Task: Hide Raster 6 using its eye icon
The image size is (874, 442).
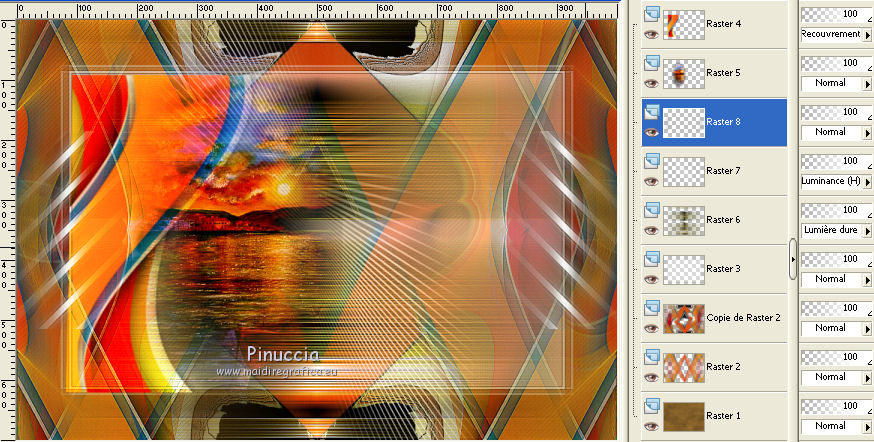Action: pos(651,230)
